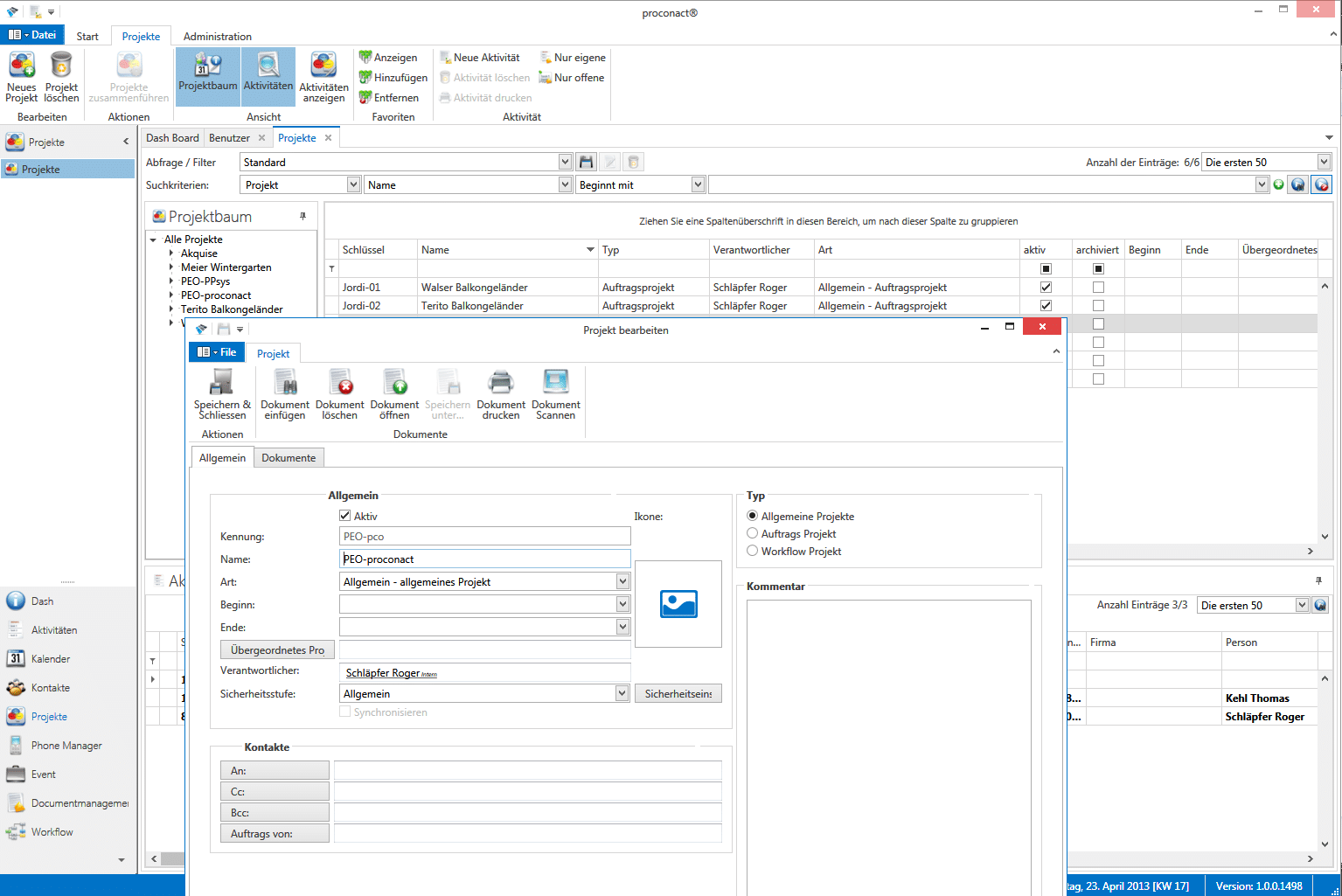Screen dimensions: 1342x896
Task: Switch to the Benutzer tab
Action: 229,138
